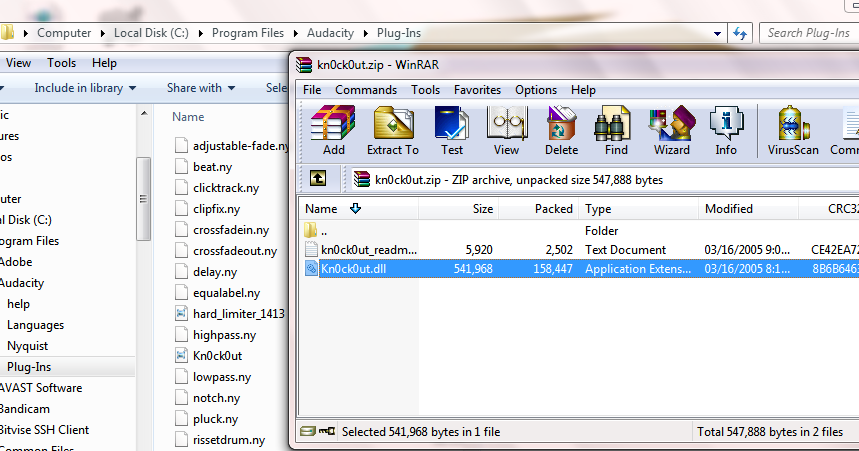Select AVAST Software folder in tree
859x451 pixels.
pyautogui.click(x=41, y=388)
